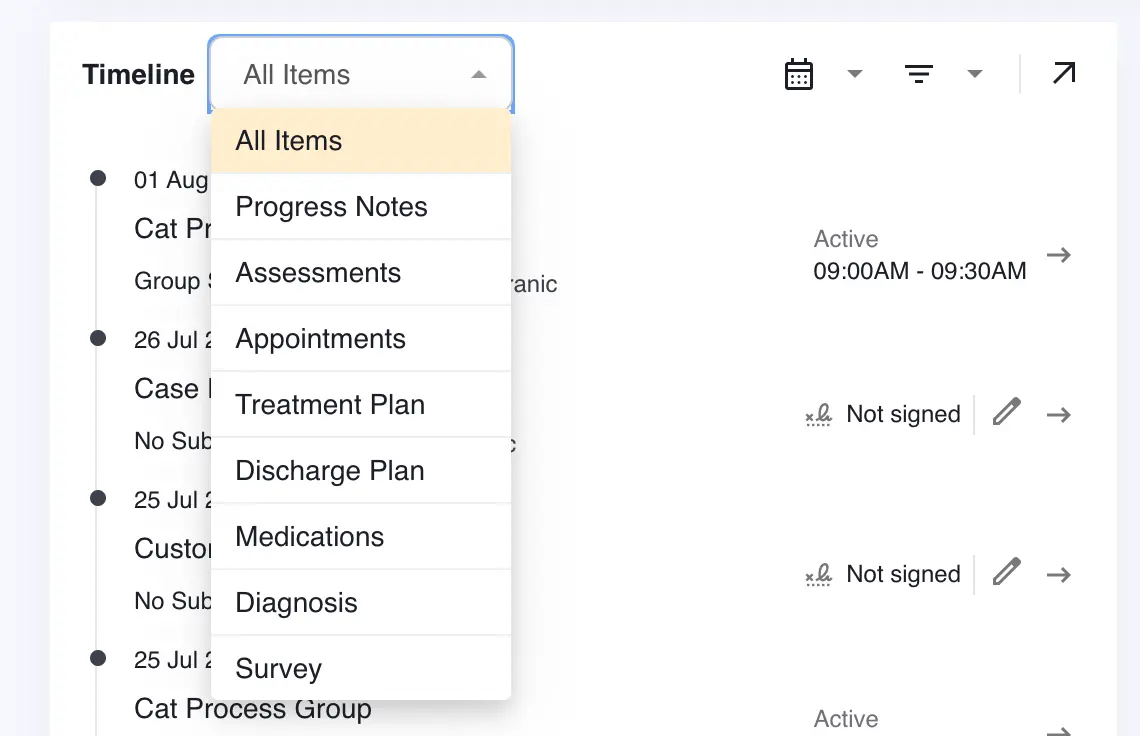
Task: Collapse the All Items dropdown
Action: [x=478, y=73]
